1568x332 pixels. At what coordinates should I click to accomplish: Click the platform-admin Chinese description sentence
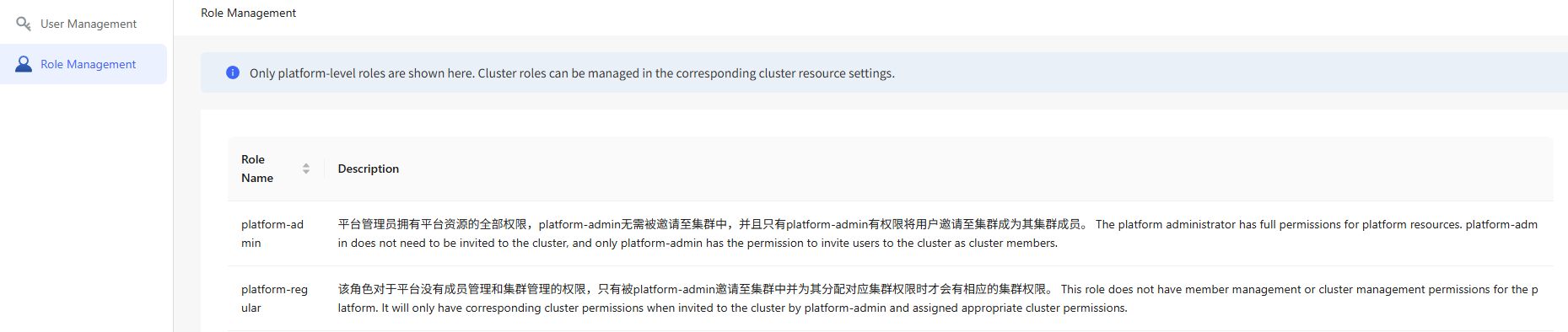tap(714, 224)
